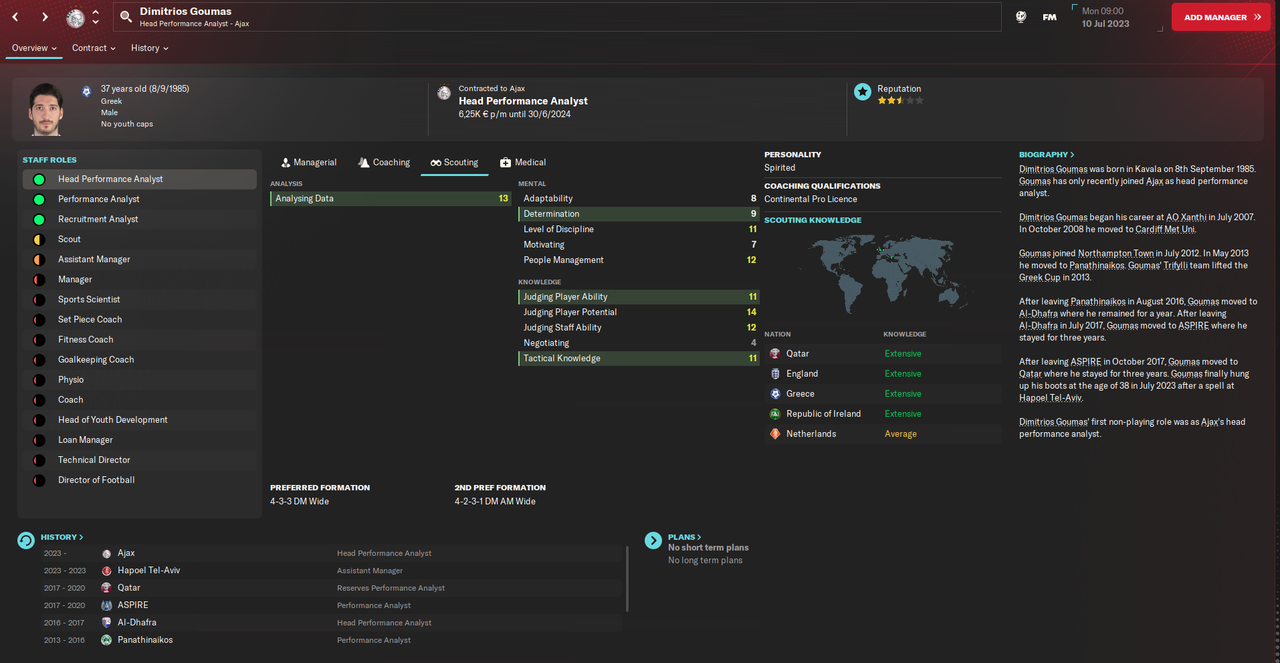Click the history list scrollbar

pos(627,578)
